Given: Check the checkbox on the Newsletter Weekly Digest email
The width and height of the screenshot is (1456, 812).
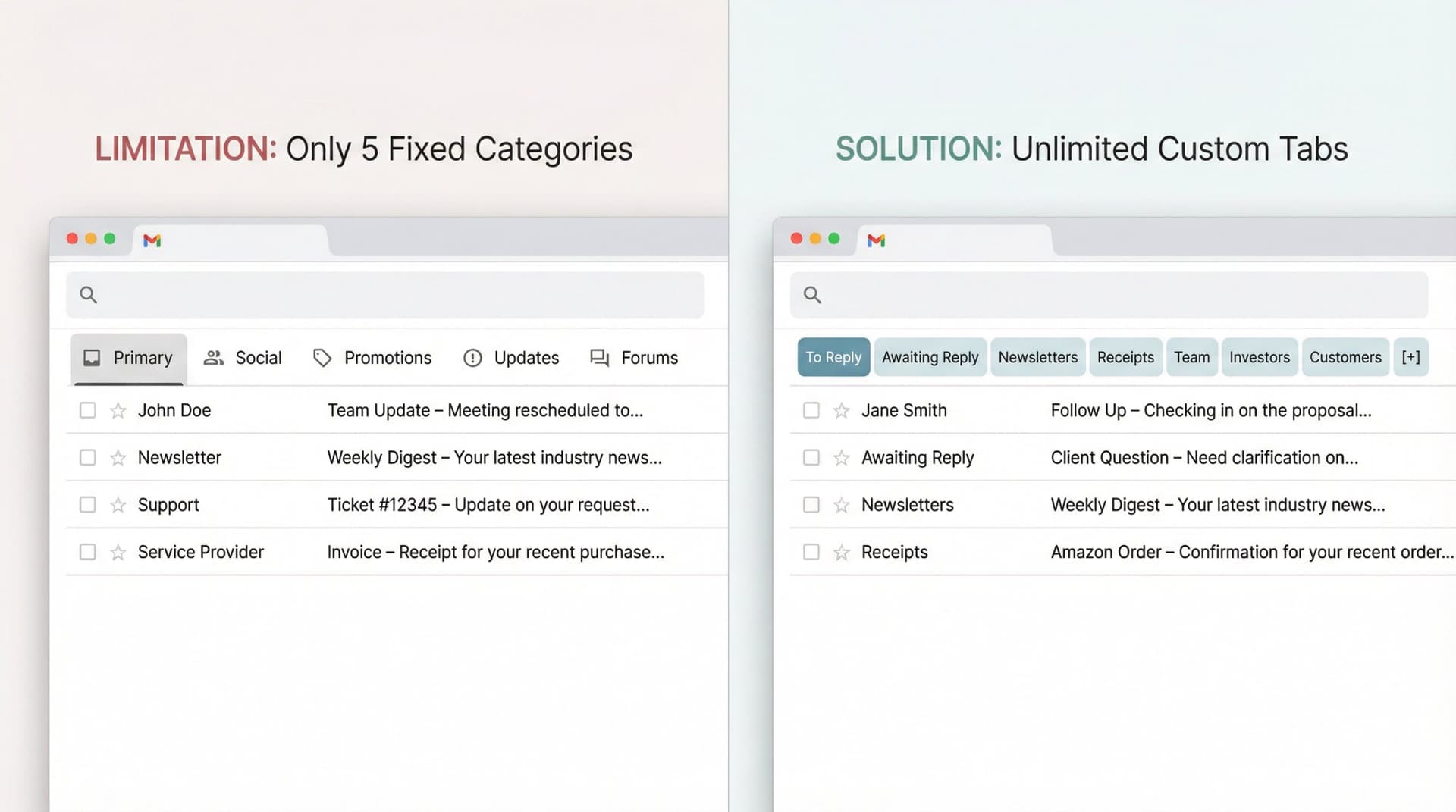Looking at the screenshot, I should pyautogui.click(x=87, y=457).
